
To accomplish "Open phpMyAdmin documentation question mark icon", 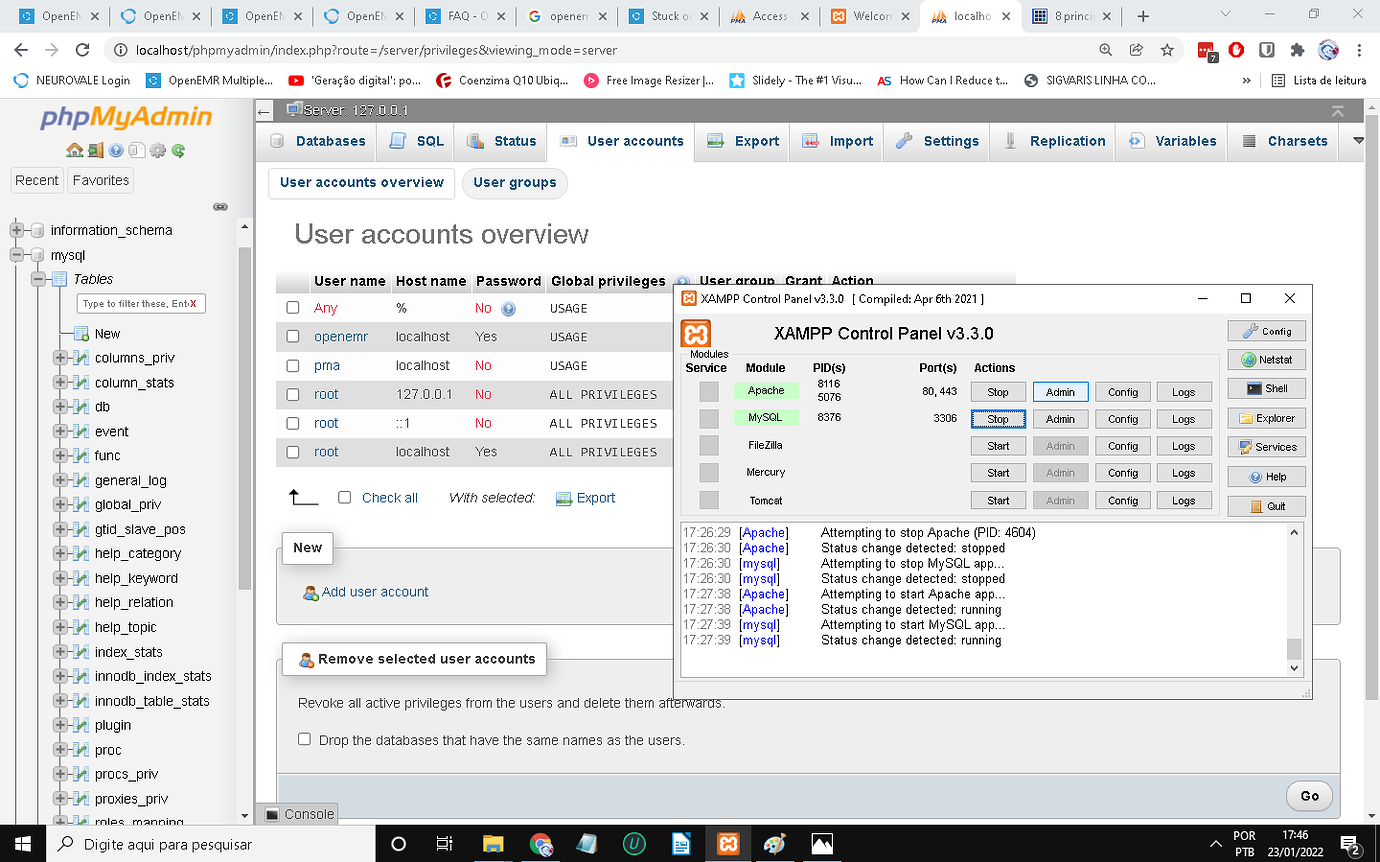I will (x=115, y=150).
